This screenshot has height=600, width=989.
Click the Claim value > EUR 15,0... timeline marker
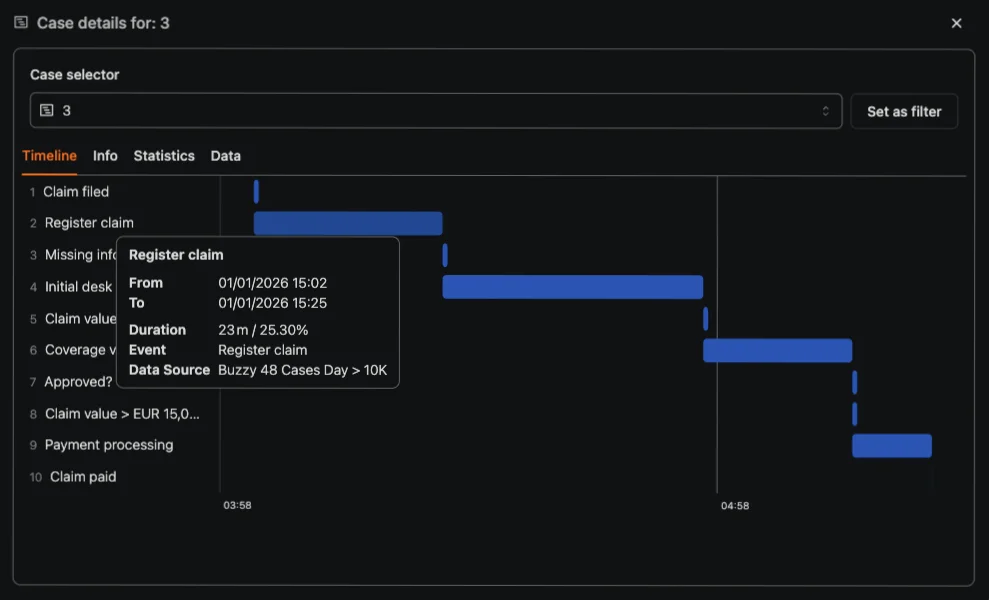click(855, 414)
